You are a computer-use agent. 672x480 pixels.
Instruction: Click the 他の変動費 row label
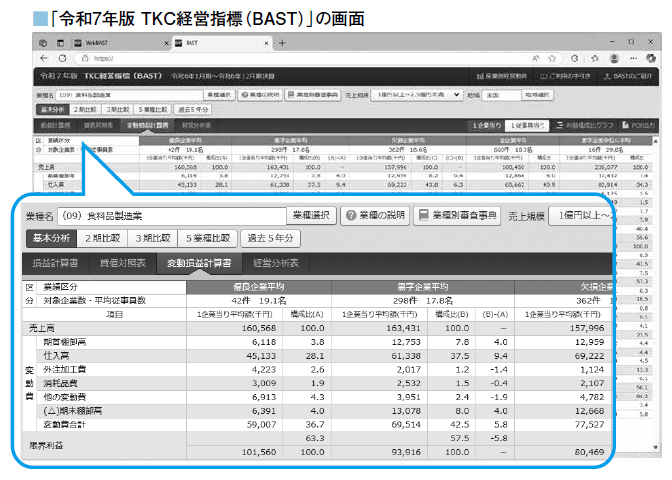65,397
